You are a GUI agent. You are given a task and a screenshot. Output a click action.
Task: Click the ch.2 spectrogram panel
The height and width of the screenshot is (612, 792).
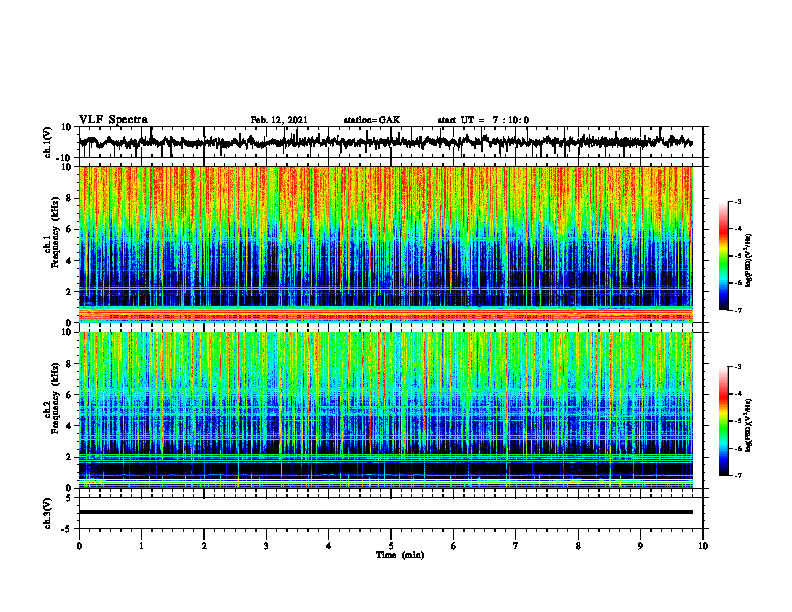(385, 410)
